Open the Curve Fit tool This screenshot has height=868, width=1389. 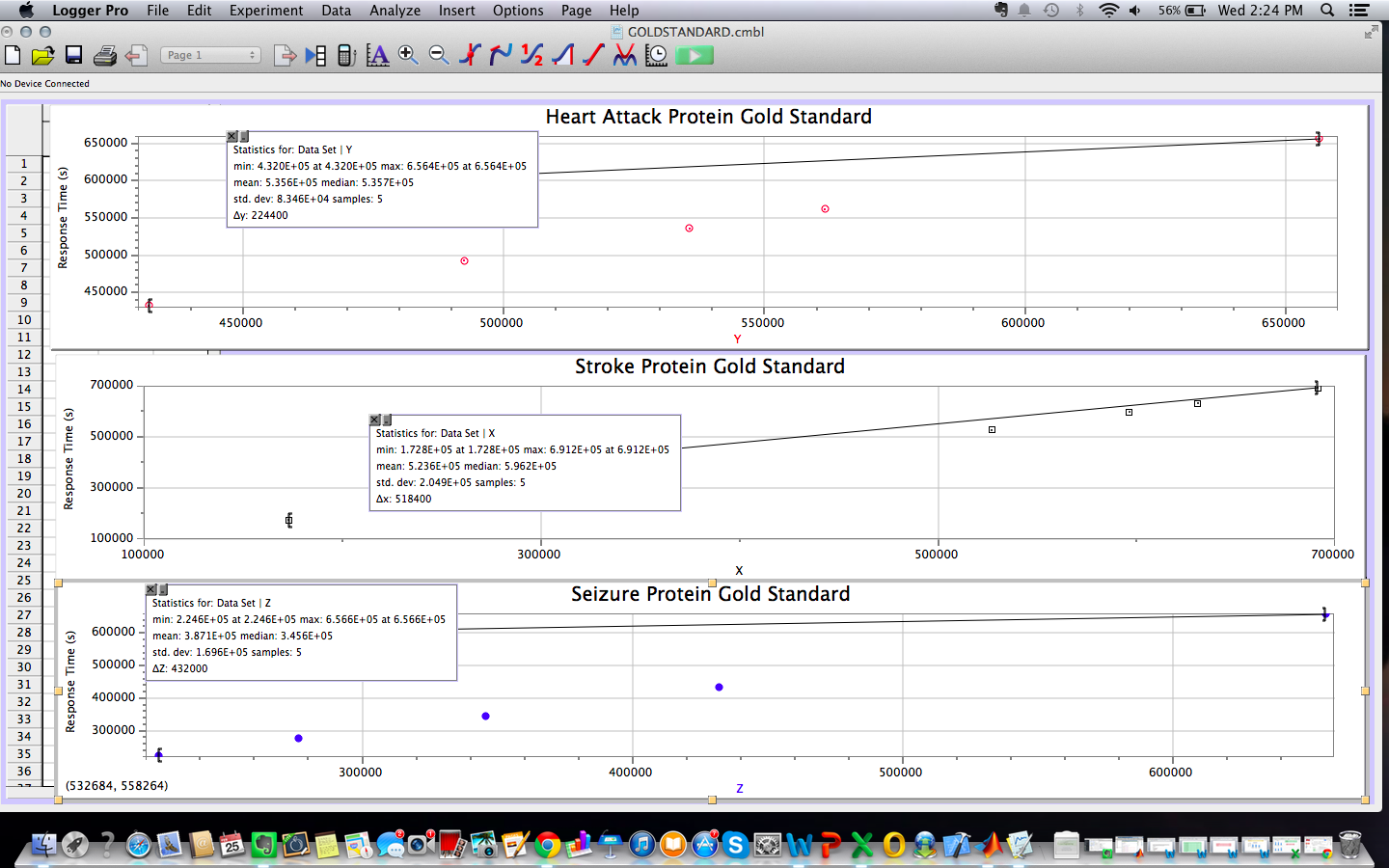[625, 56]
